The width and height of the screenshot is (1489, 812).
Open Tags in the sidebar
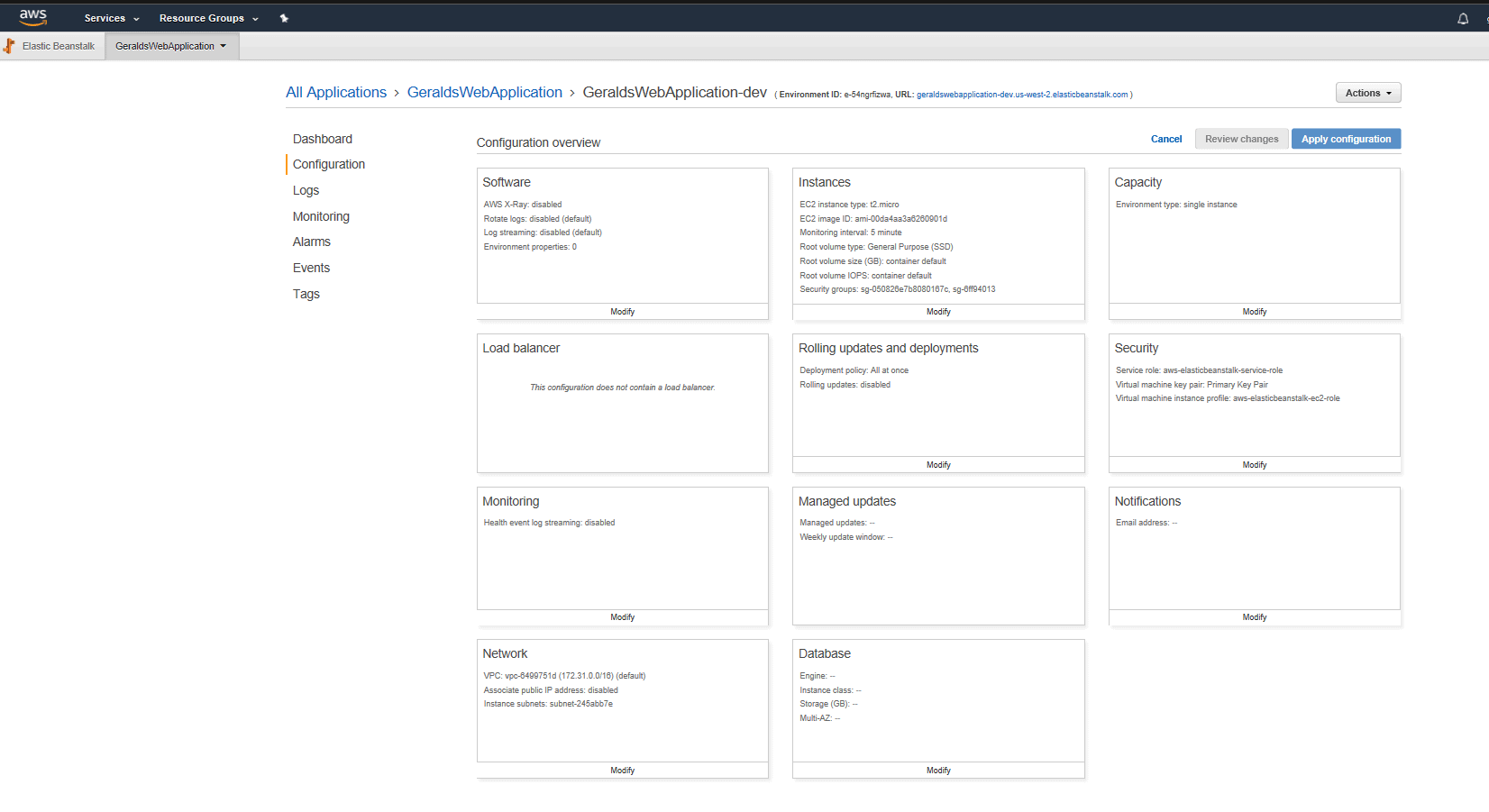(x=306, y=294)
